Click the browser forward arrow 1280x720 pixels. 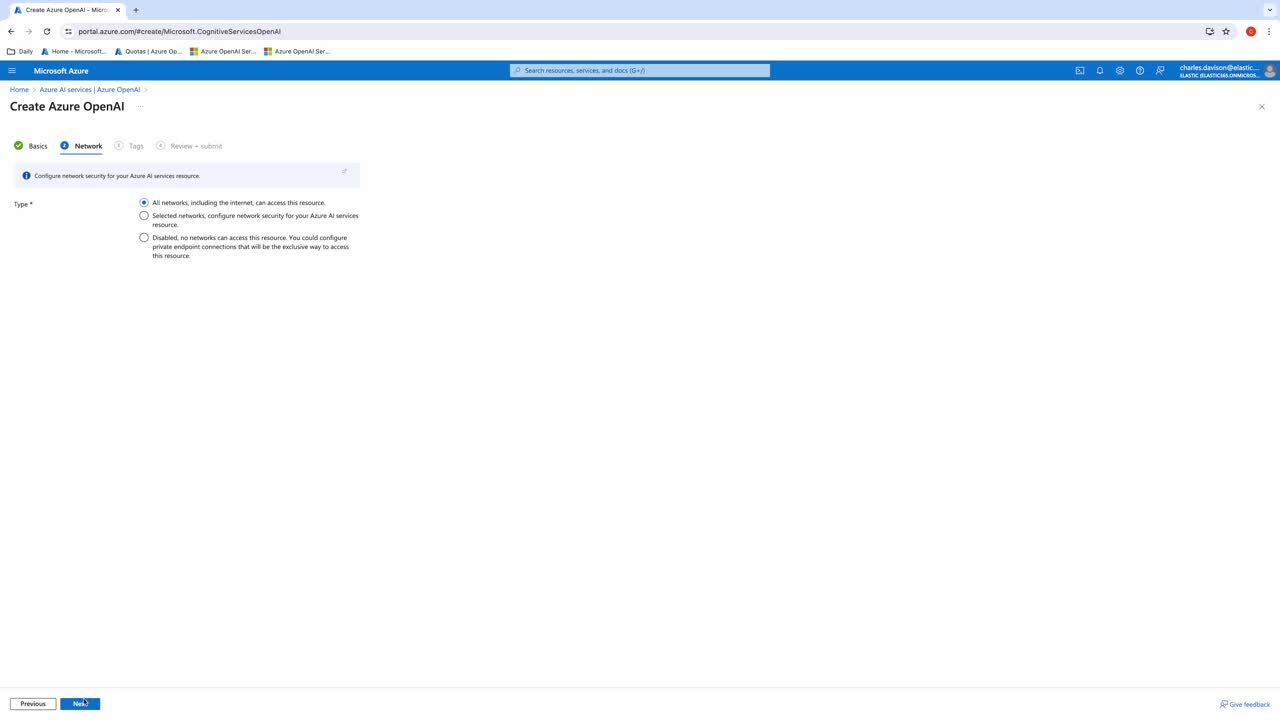pos(29,31)
